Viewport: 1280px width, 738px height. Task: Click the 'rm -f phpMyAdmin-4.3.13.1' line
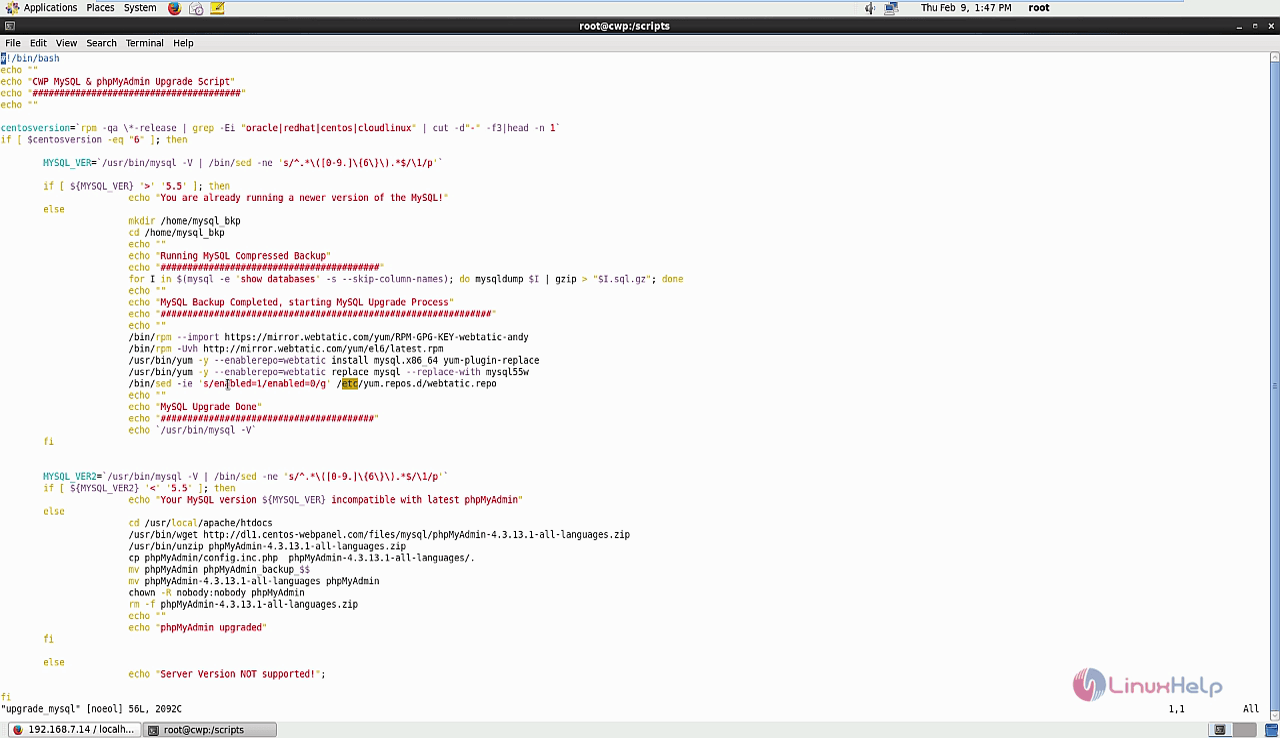pos(243,605)
